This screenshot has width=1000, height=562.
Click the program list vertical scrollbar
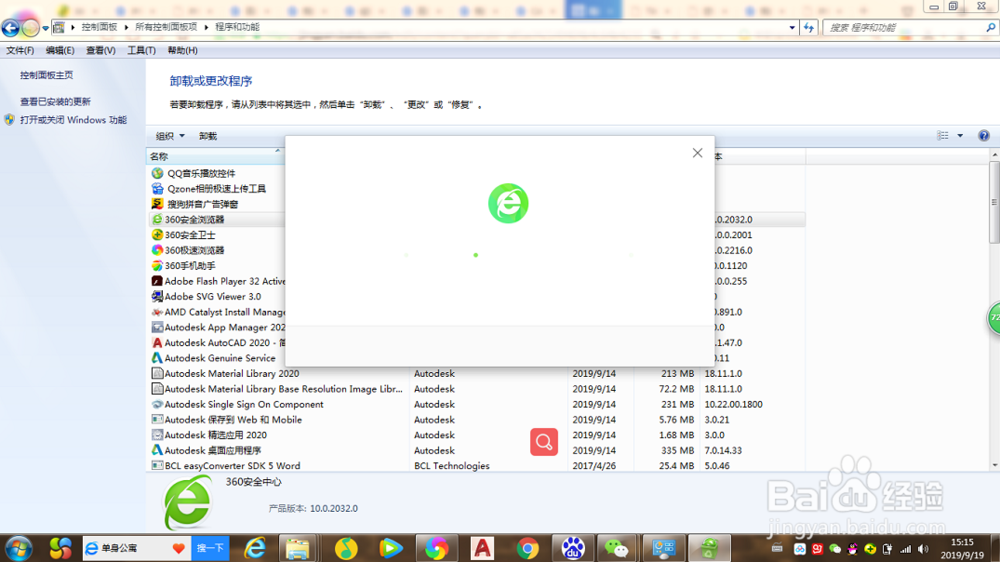pos(994,202)
